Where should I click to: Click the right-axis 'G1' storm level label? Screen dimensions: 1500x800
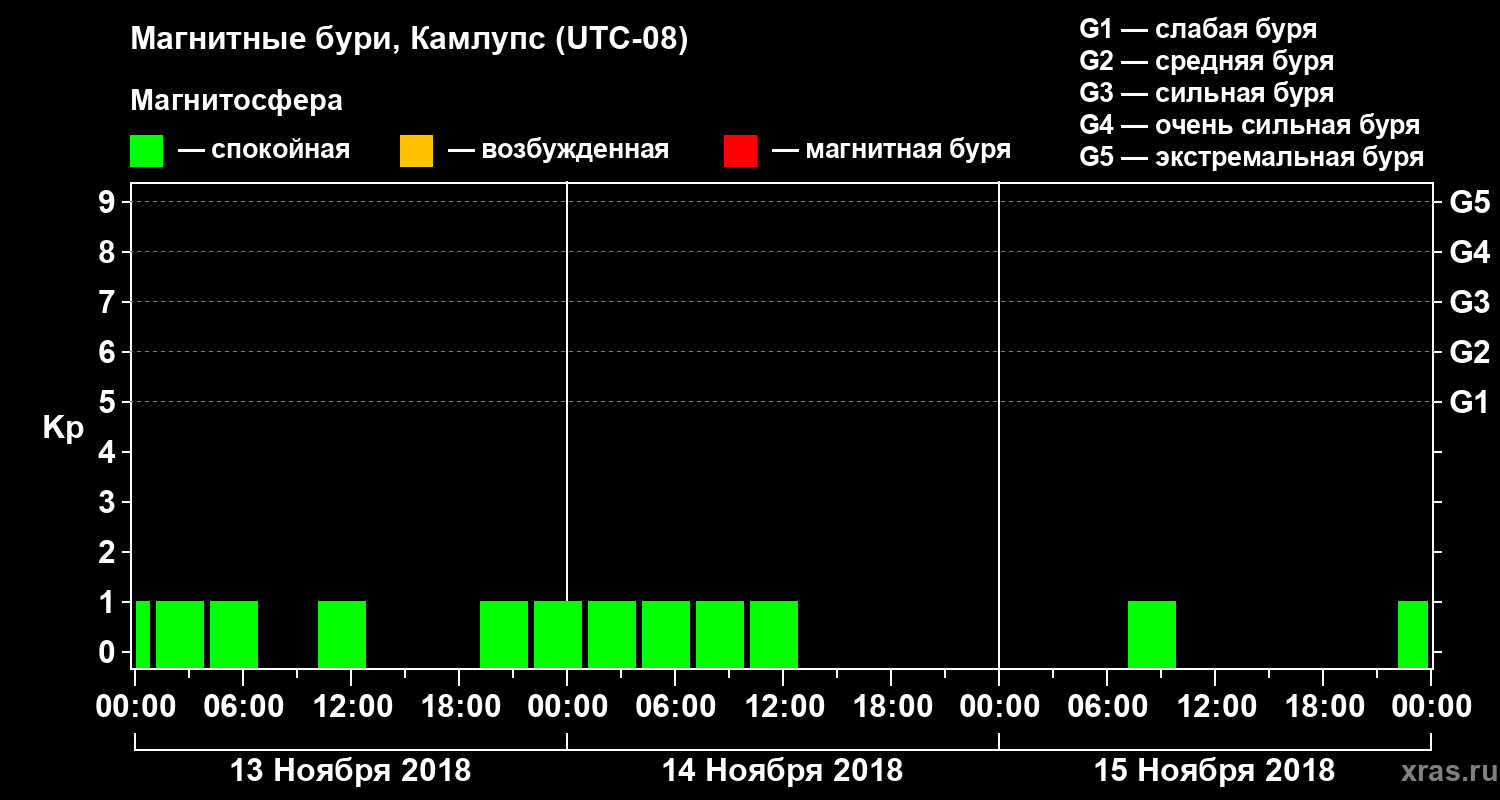[1469, 402]
